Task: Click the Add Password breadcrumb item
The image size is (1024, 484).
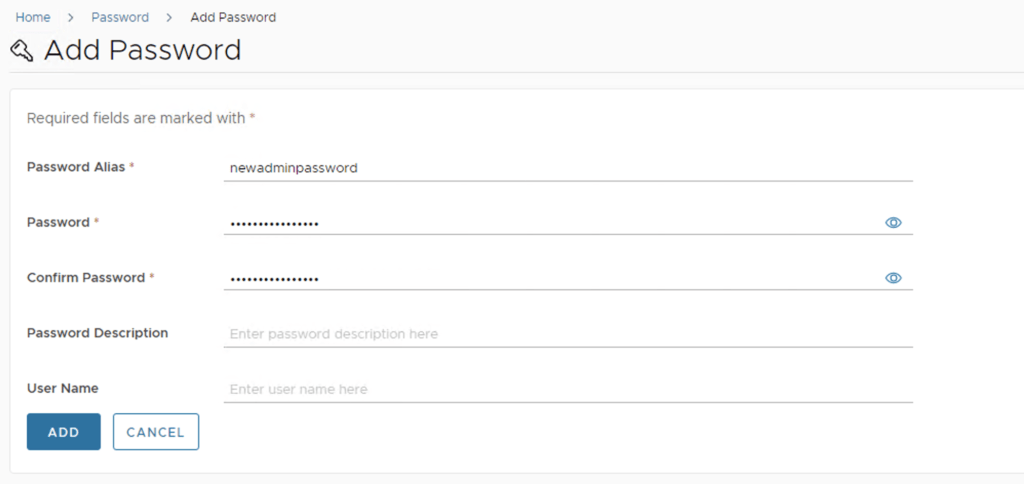Action: coord(233,17)
